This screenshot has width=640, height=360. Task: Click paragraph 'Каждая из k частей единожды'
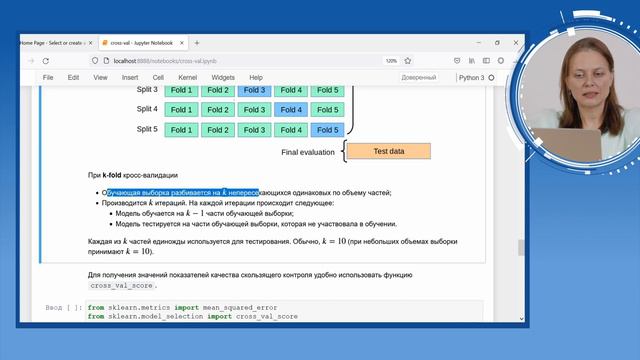pos(272,247)
